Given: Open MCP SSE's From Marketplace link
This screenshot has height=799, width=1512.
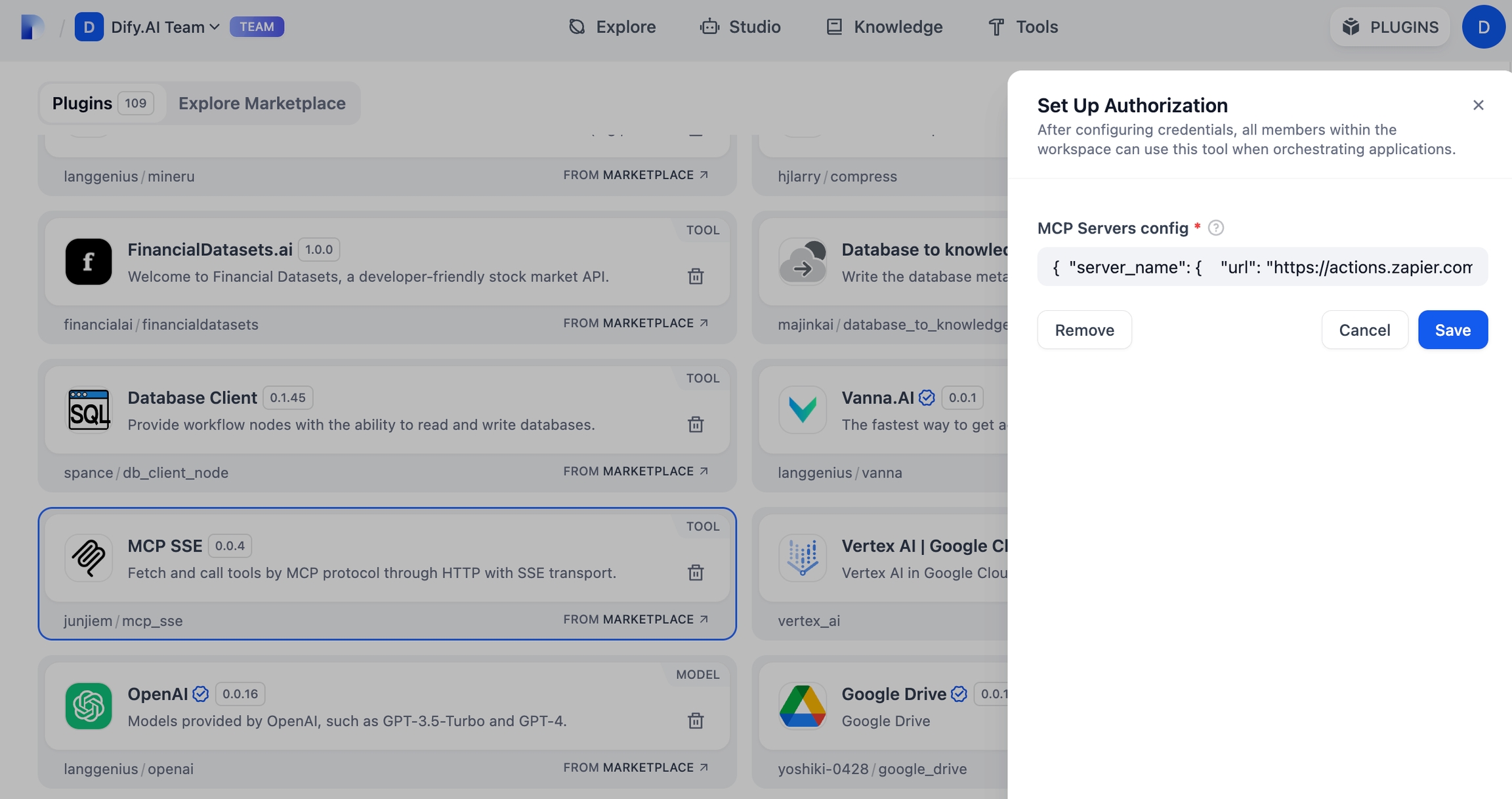Looking at the screenshot, I should click(635, 619).
